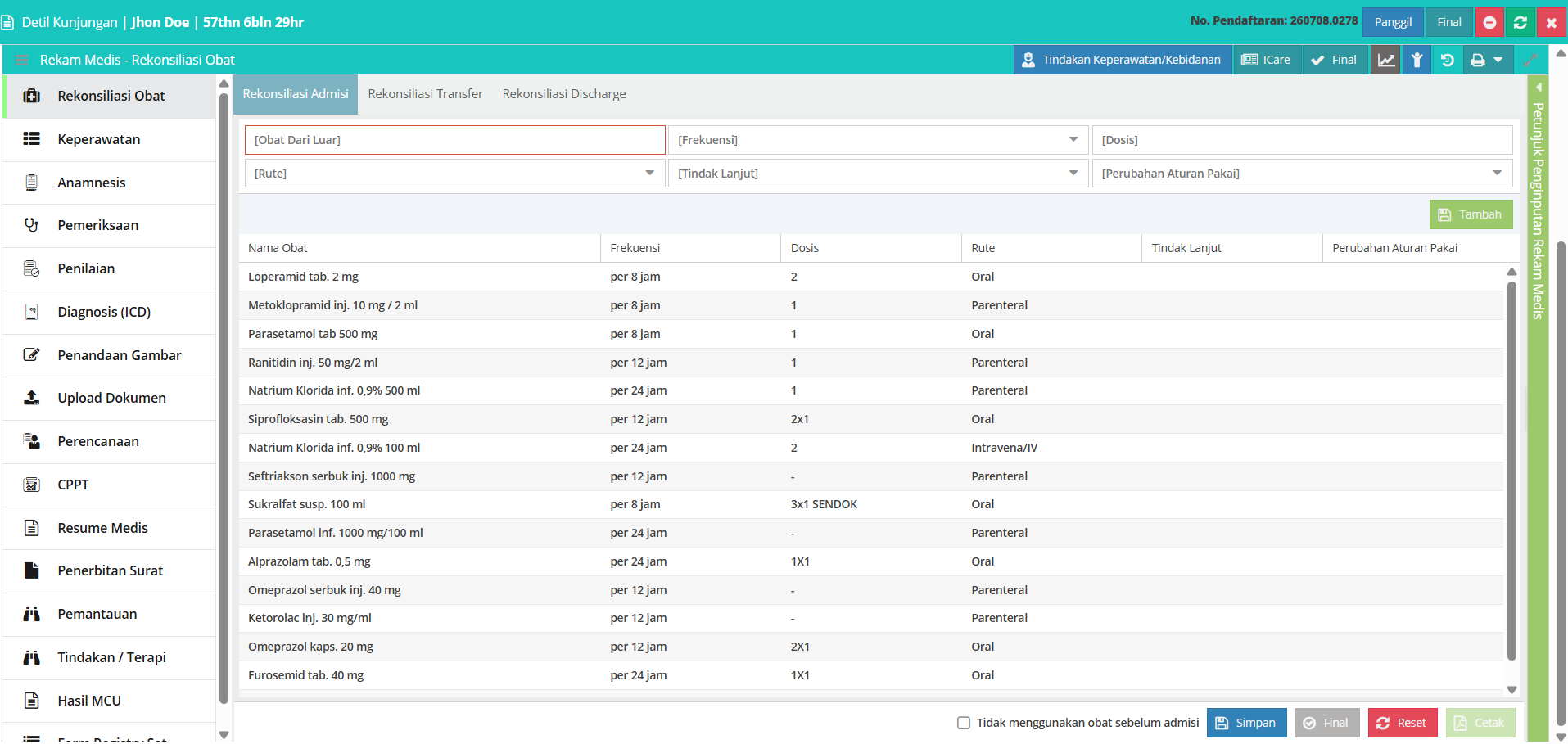1568x744 pixels.
Task: Switch to Rekonsiliasi Transfer tab
Action: pos(425,94)
